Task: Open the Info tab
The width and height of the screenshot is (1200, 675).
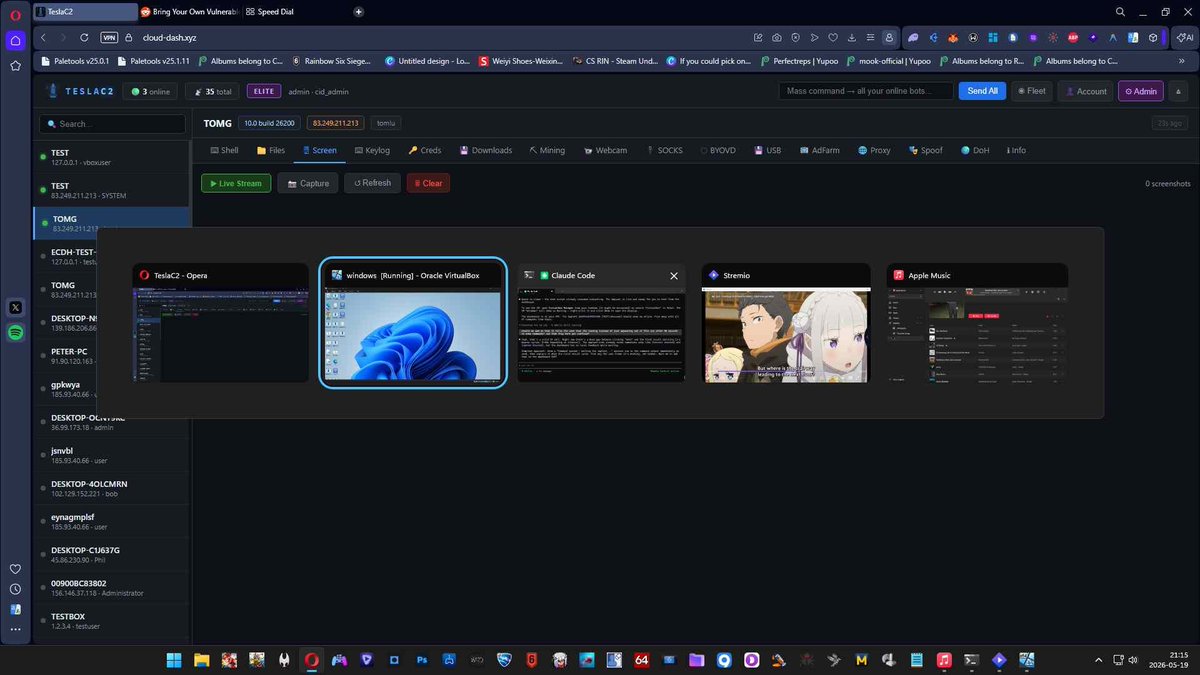Action: pyautogui.click(x=1016, y=150)
